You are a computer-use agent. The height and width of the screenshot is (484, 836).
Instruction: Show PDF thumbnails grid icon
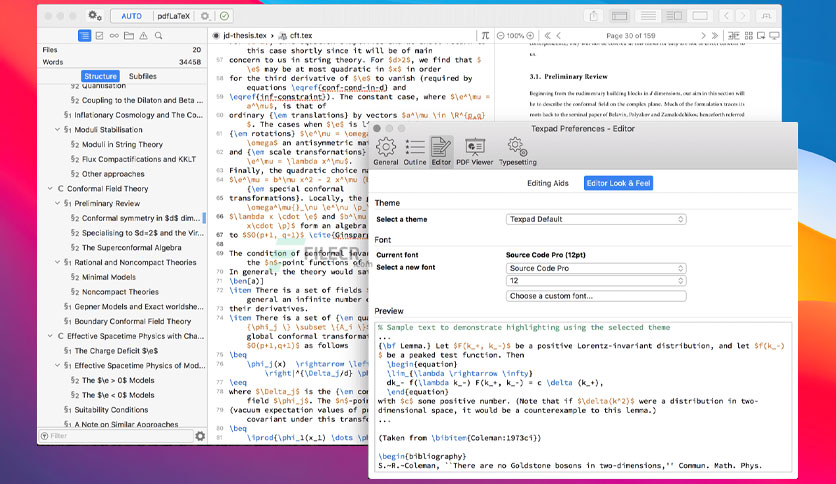click(749, 36)
